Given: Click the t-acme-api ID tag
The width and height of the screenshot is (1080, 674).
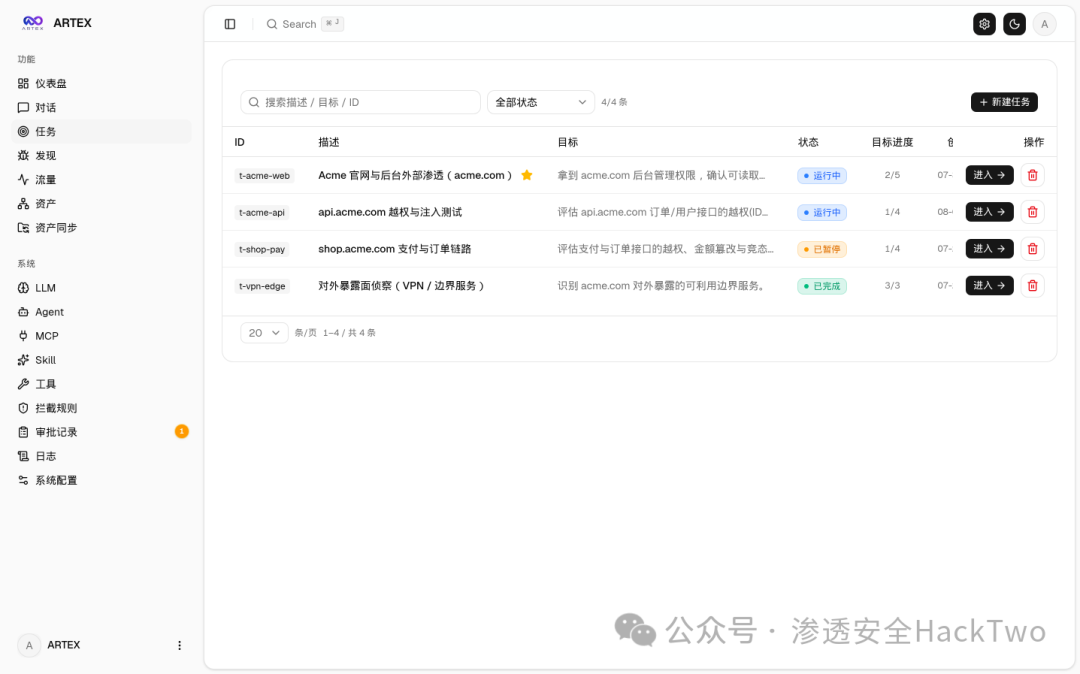Looking at the screenshot, I should coord(262,212).
